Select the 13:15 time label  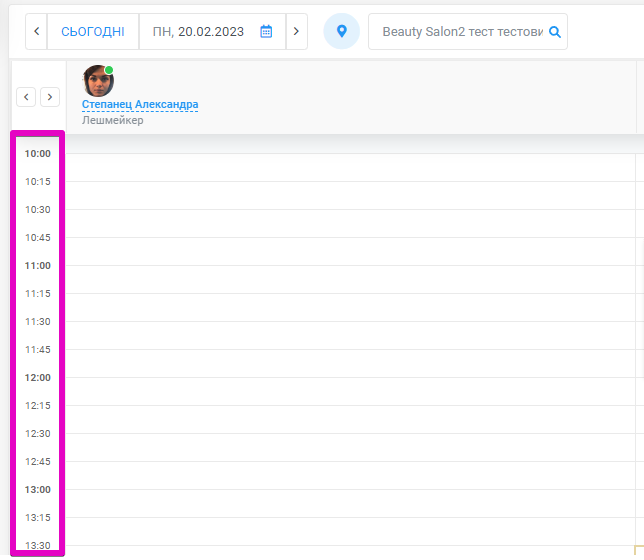point(38,518)
